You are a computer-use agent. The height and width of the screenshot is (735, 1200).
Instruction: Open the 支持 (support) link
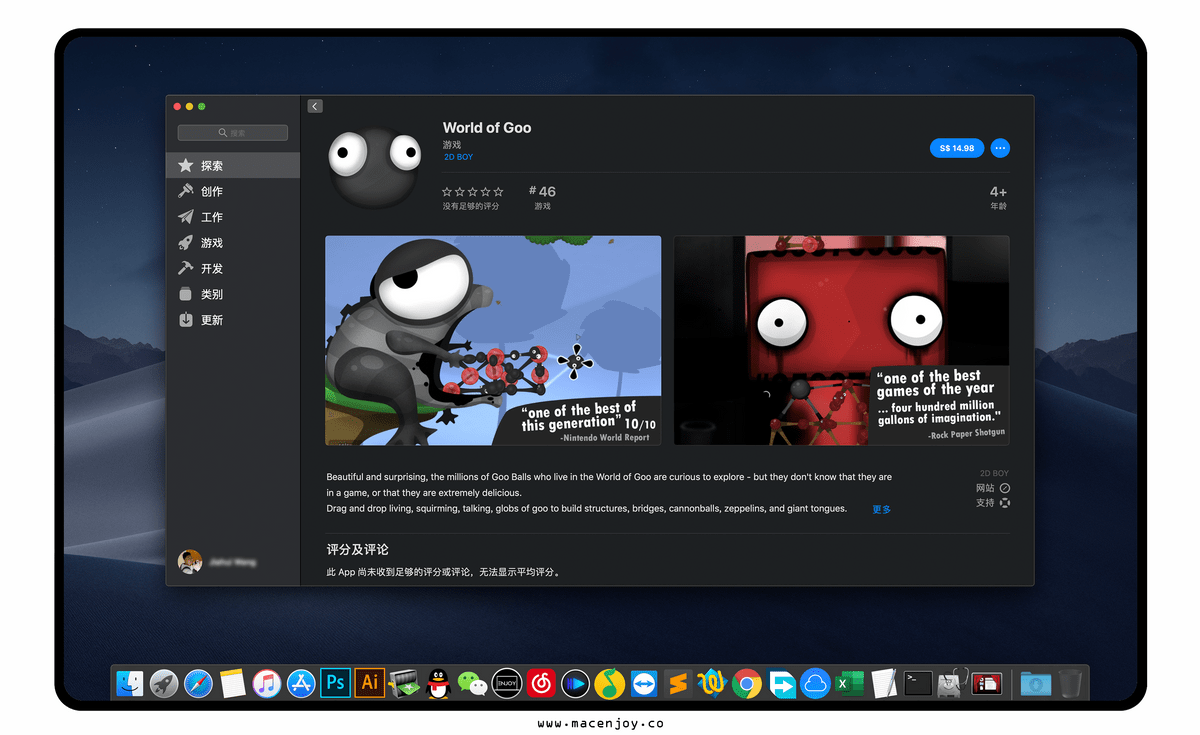(x=993, y=502)
